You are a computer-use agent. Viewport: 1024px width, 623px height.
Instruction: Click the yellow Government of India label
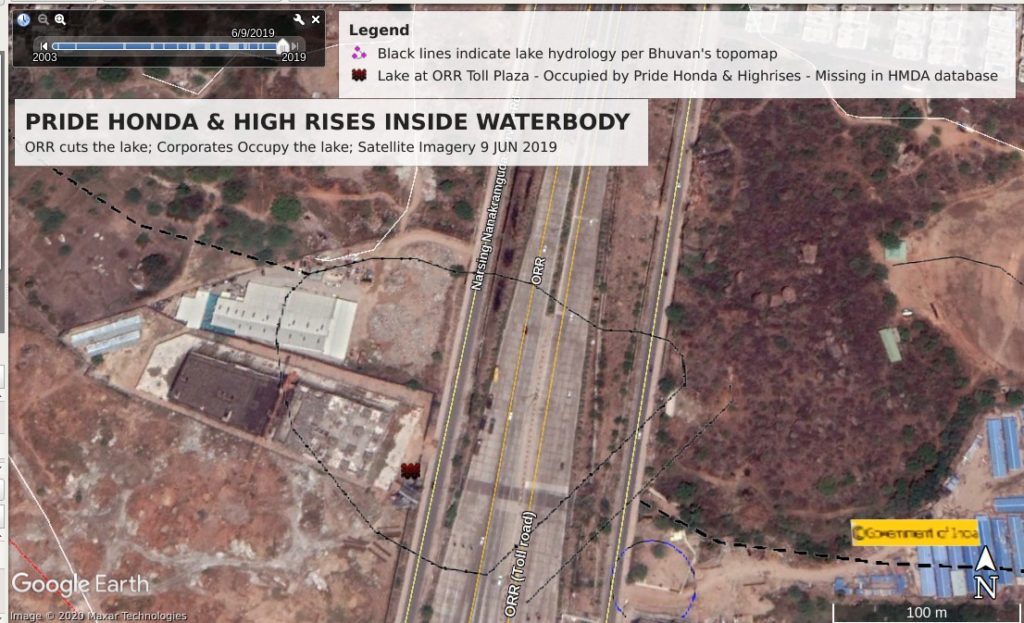tap(915, 533)
